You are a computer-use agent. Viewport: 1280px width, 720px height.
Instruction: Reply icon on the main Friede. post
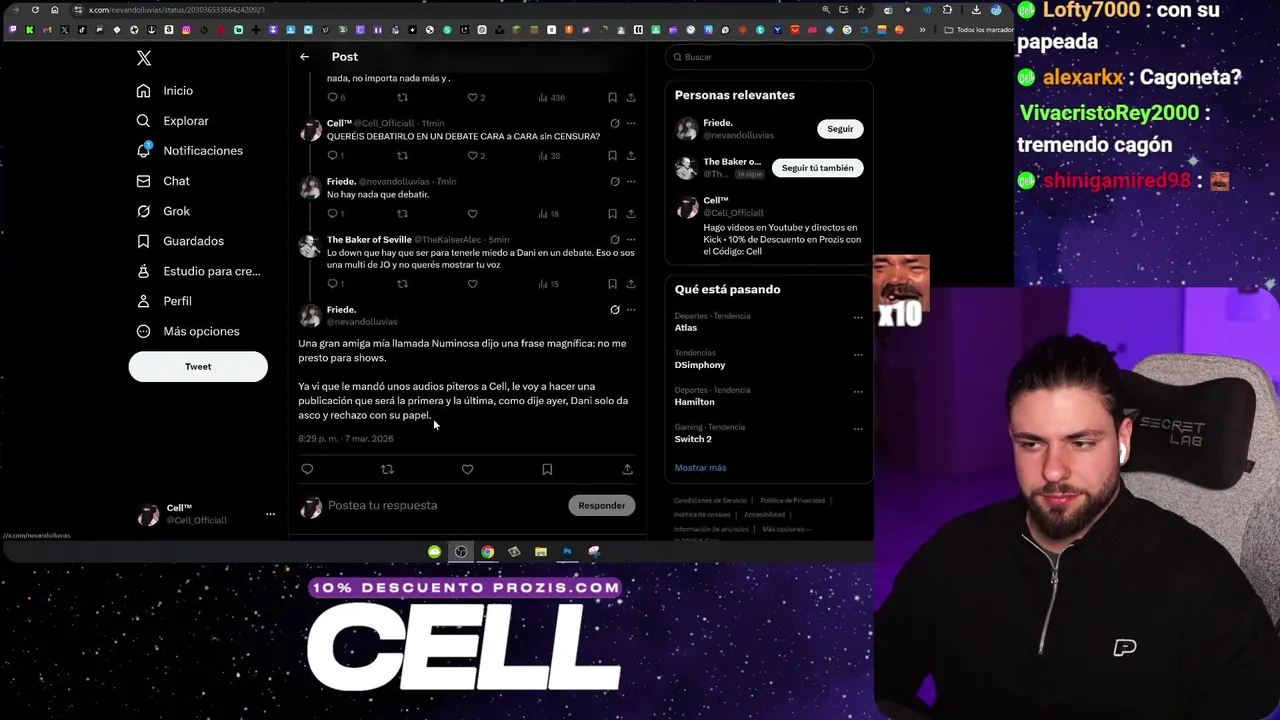point(307,469)
